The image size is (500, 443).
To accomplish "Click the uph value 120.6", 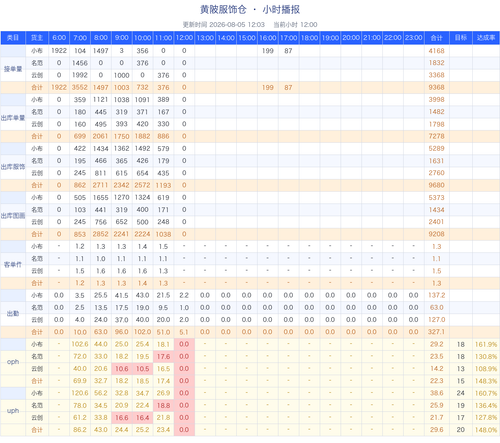I will click(80, 393).
